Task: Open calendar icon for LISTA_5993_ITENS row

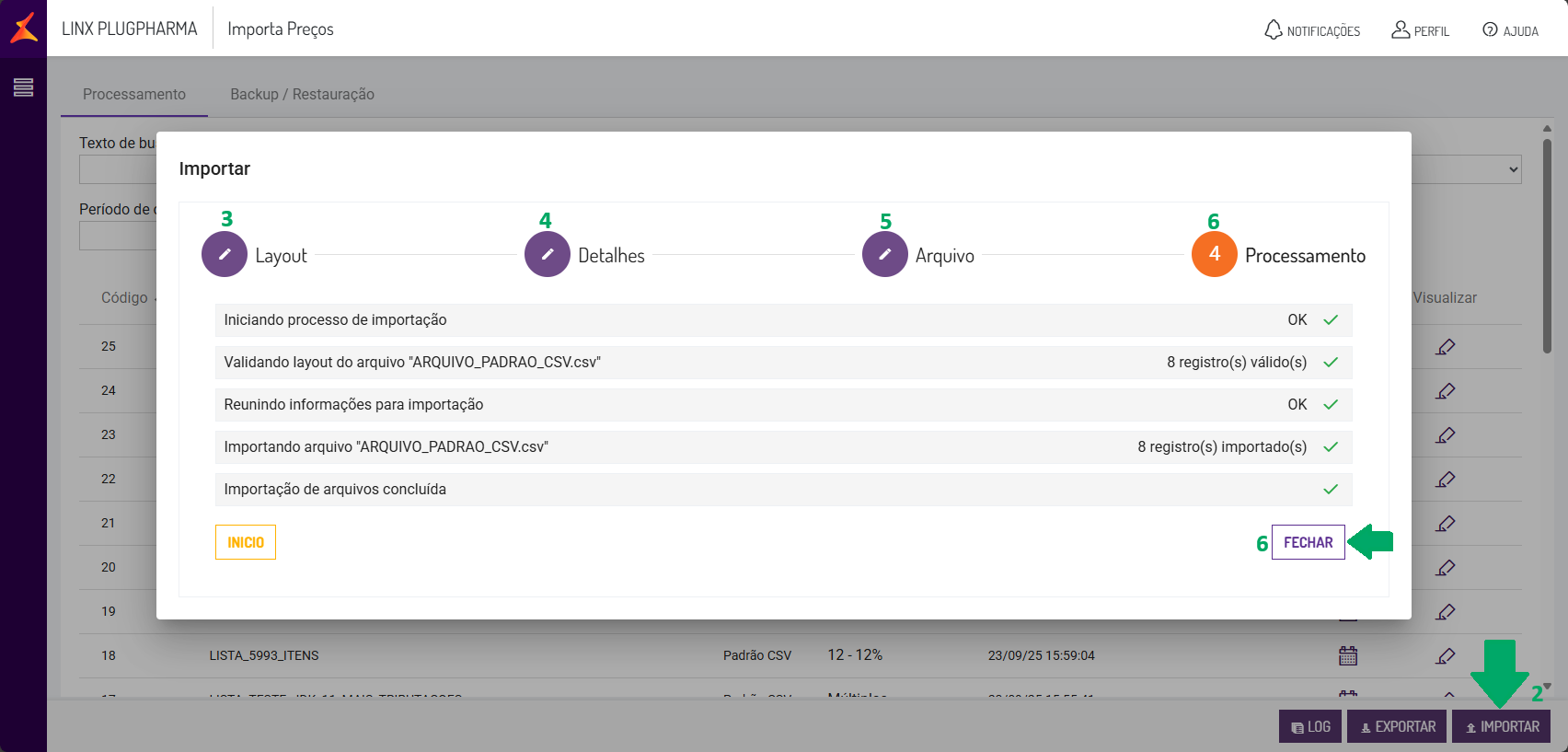Action: coord(1348,655)
